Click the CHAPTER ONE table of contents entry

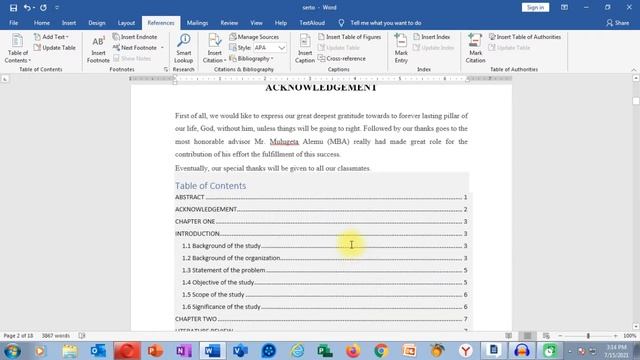(x=321, y=222)
